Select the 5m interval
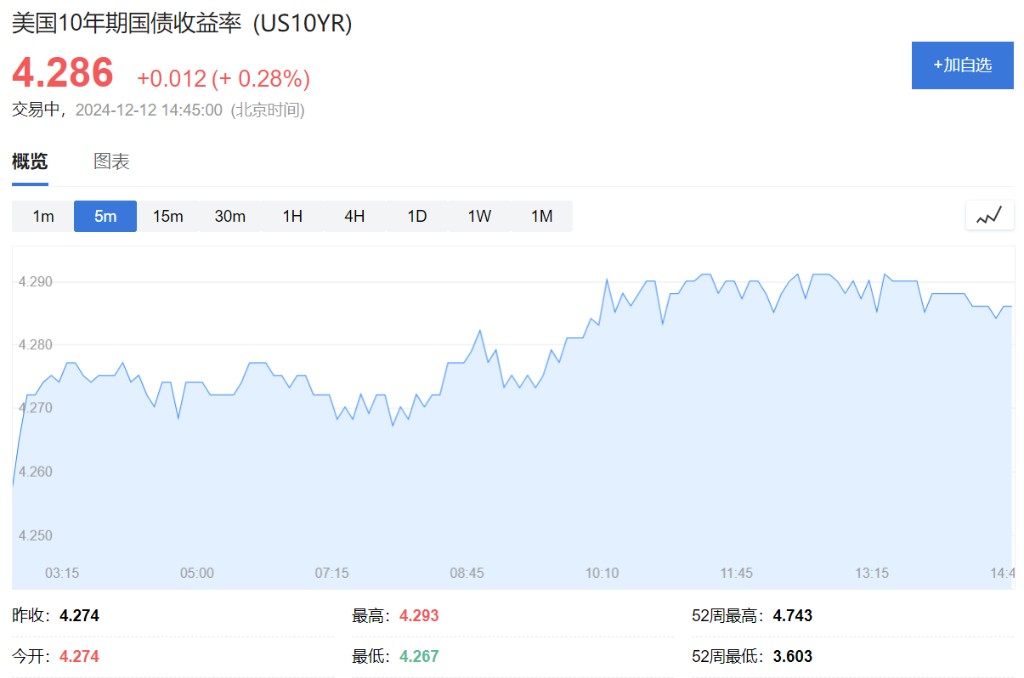 click(105, 216)
